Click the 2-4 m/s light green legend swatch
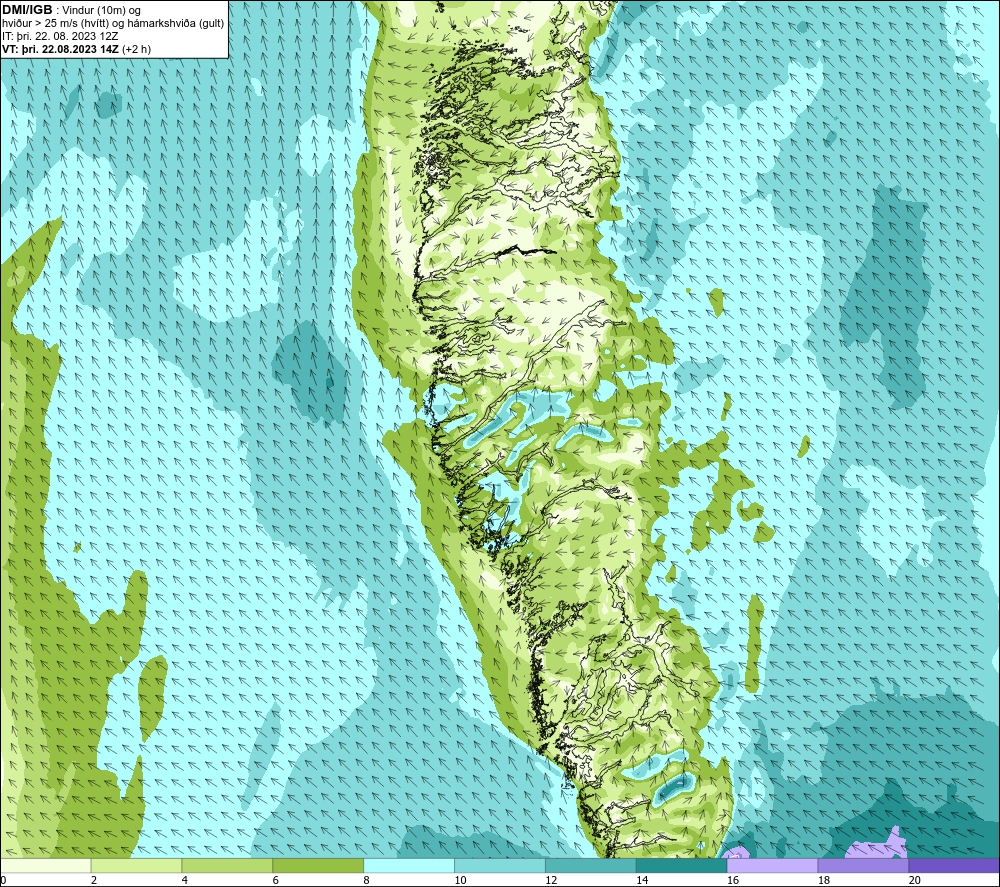 pos(136,866)
